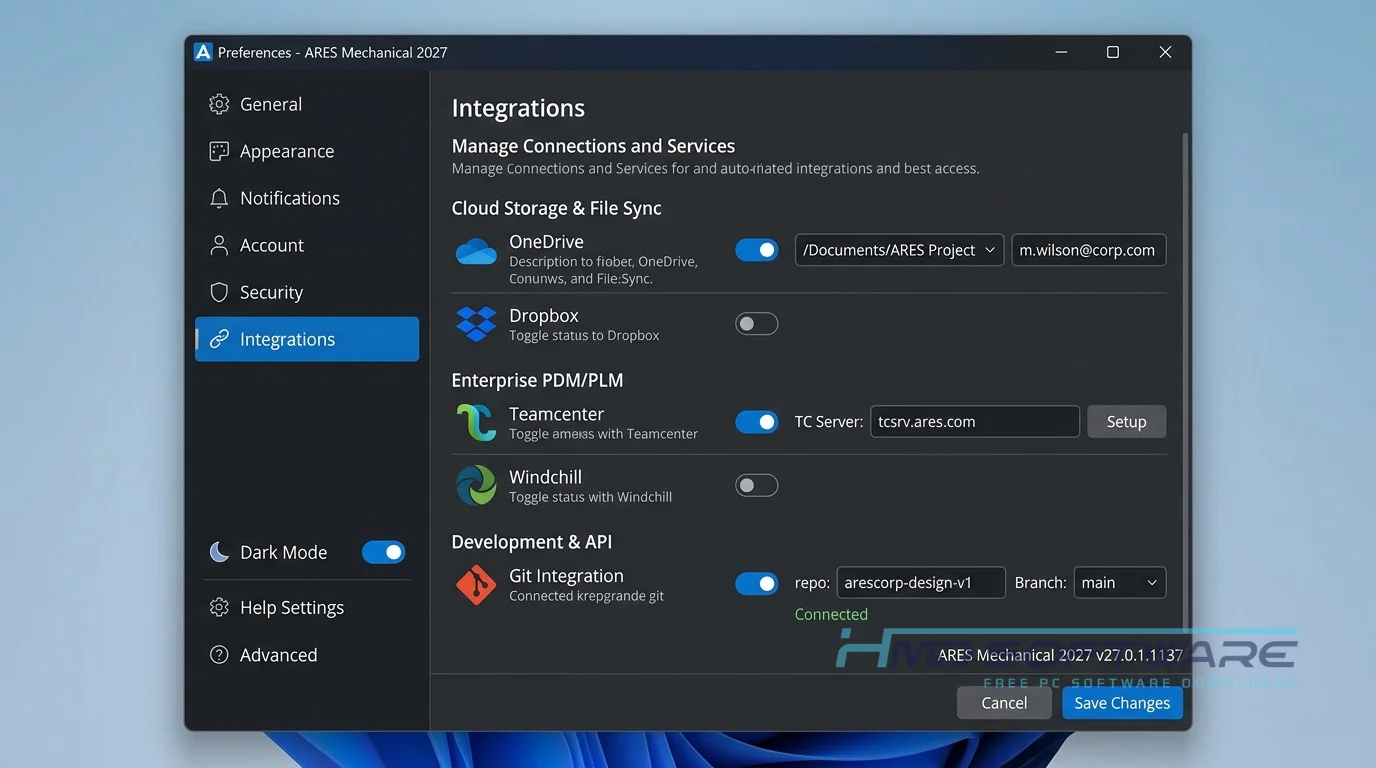The width and height of the screenshot is (1376, 768).
Task: Click the Development & API heading
Action: tap(531, 542)
